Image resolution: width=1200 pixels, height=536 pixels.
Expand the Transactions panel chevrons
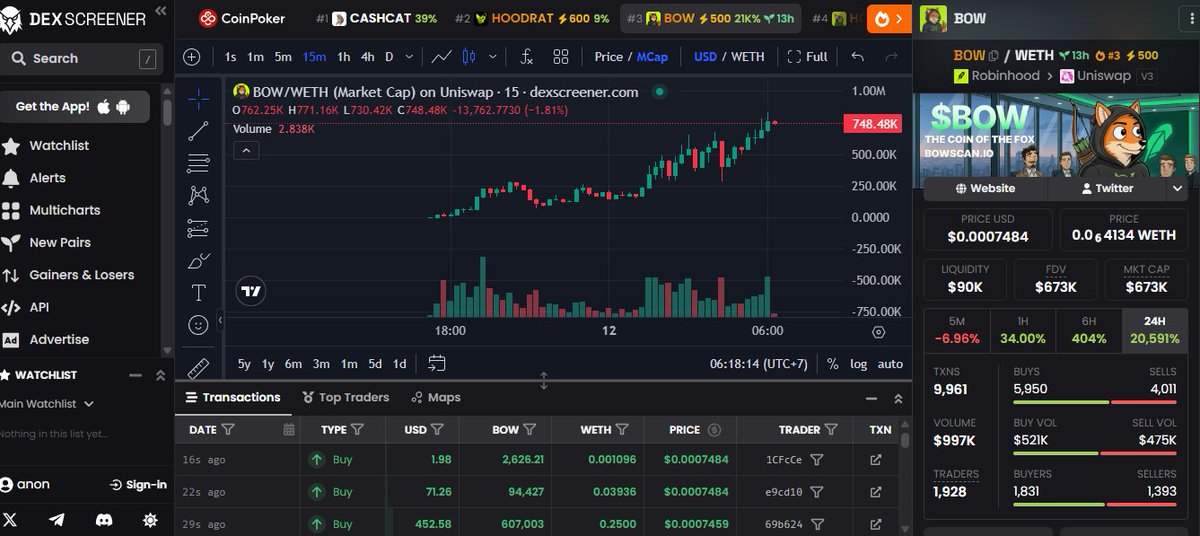898,398
